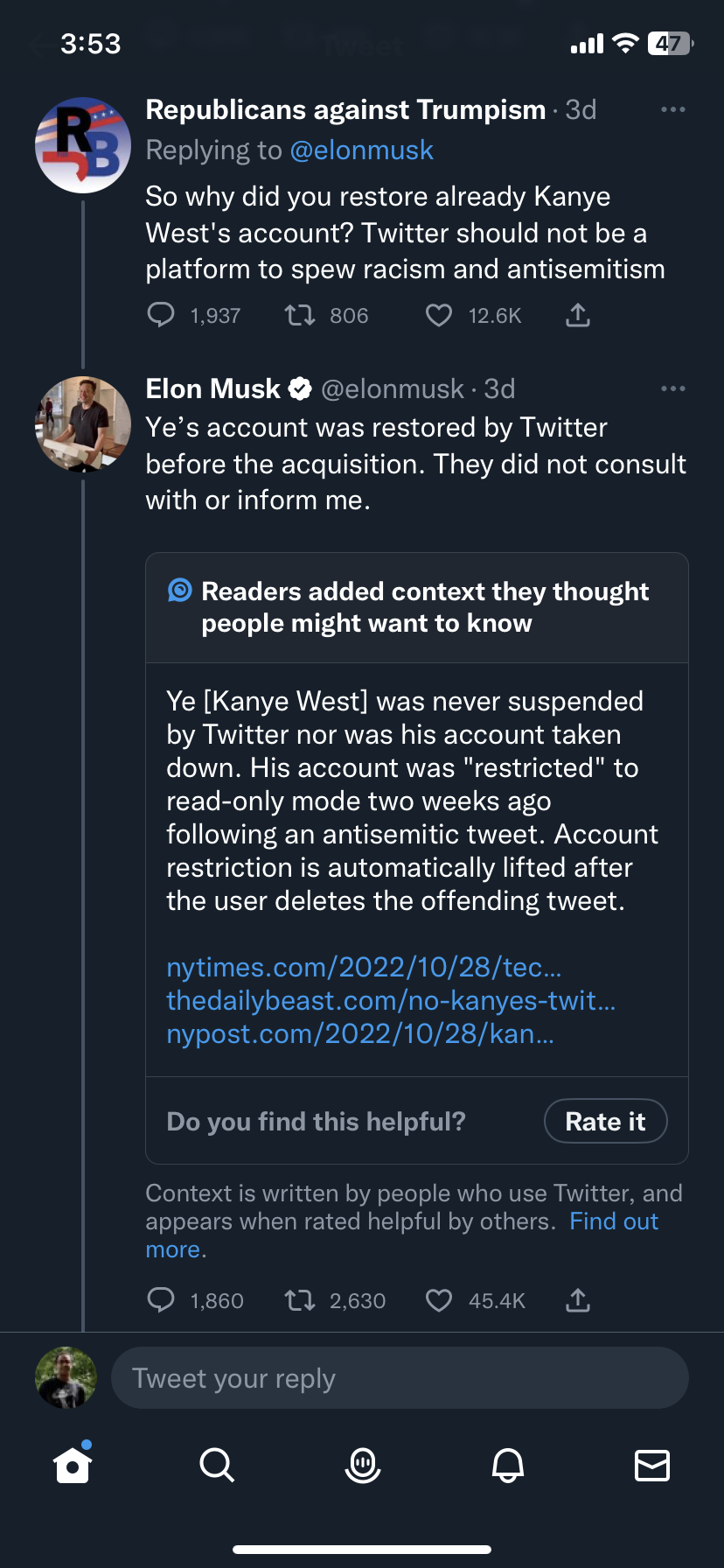Retweet the Republicans against Trumpism tweet

click(x=300, y=315)
